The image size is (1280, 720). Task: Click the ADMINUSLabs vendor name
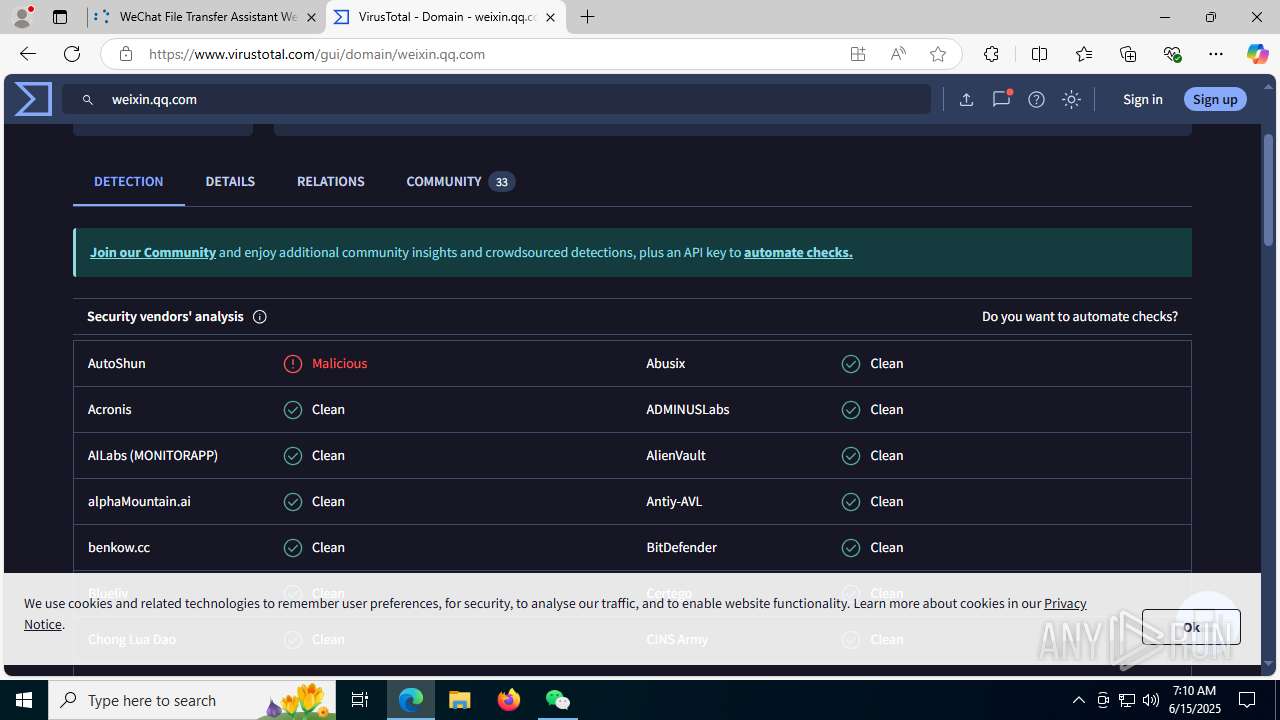click(687, 409)
